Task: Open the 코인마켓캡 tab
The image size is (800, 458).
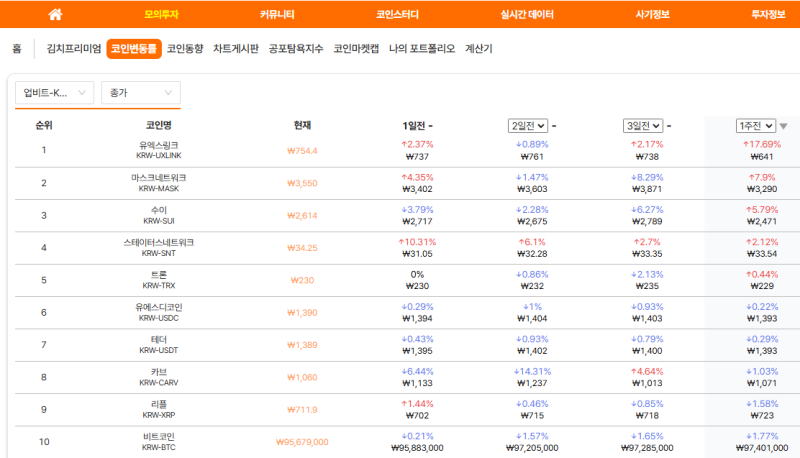Action: pyautogui.click(x=356, y=48)
